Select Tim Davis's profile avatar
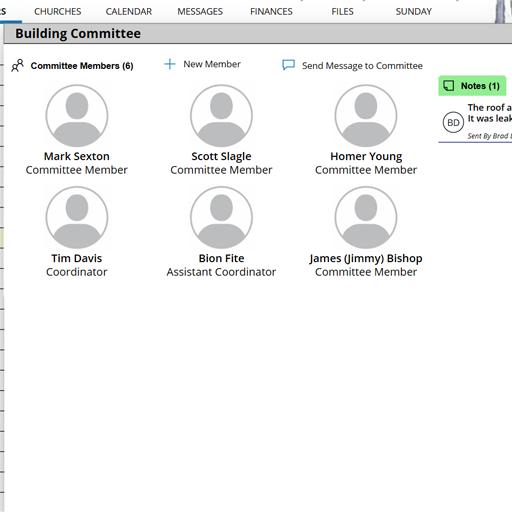512x512 pixels. 77,217
